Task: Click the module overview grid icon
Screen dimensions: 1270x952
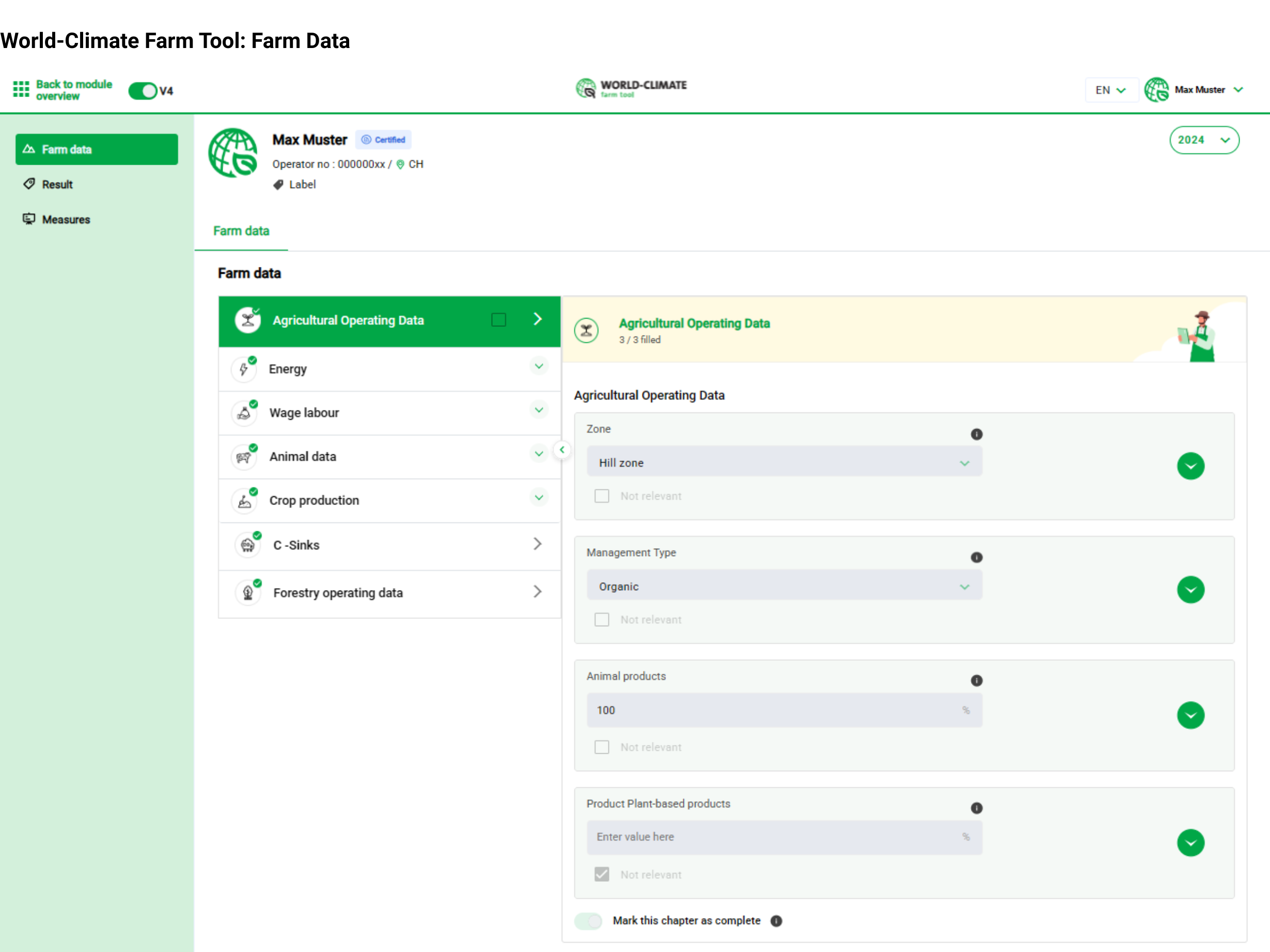Action: tap(21, 89)
